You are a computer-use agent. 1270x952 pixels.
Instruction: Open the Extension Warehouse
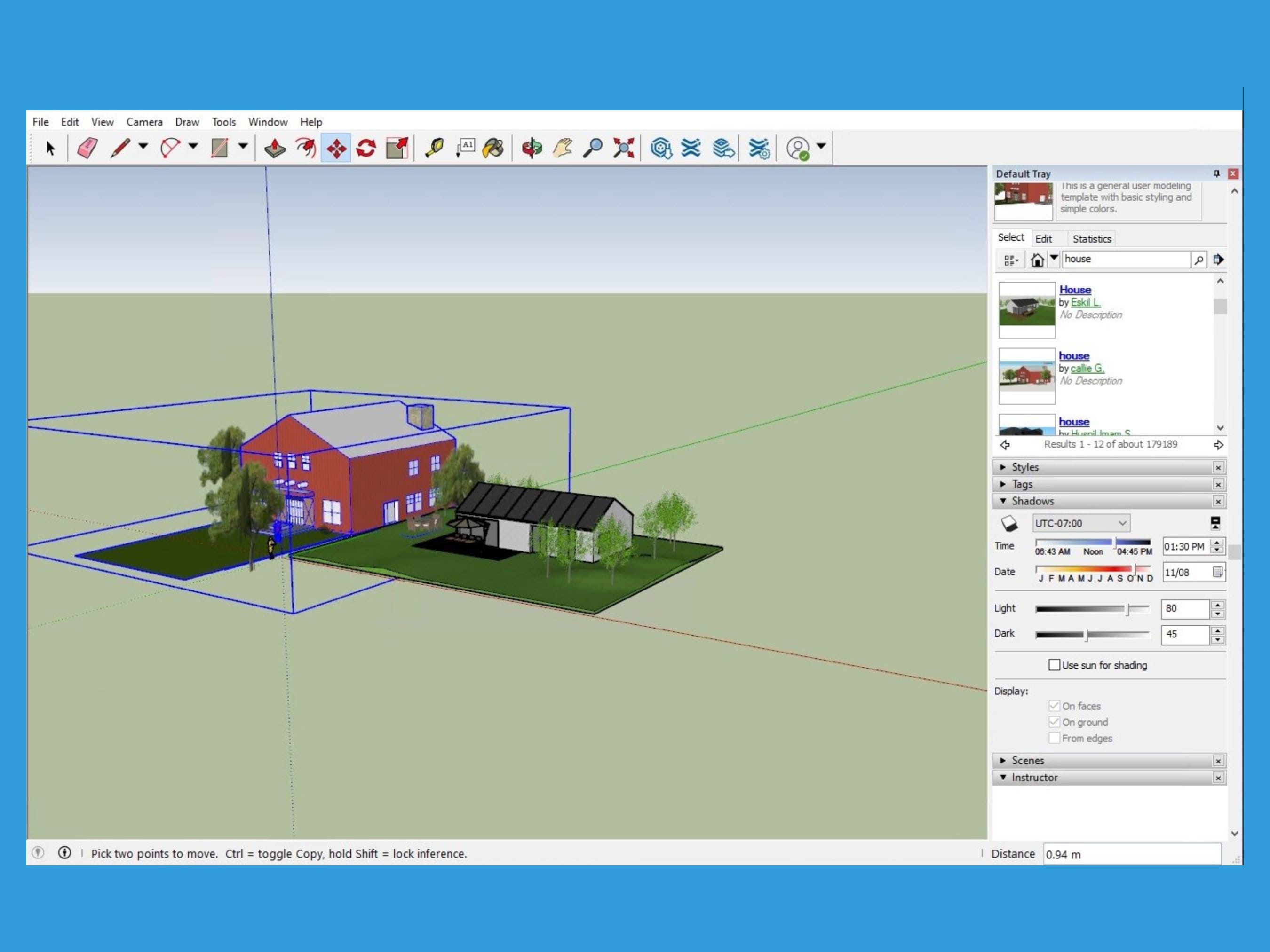pyautogui.click(x=691, y=148)
